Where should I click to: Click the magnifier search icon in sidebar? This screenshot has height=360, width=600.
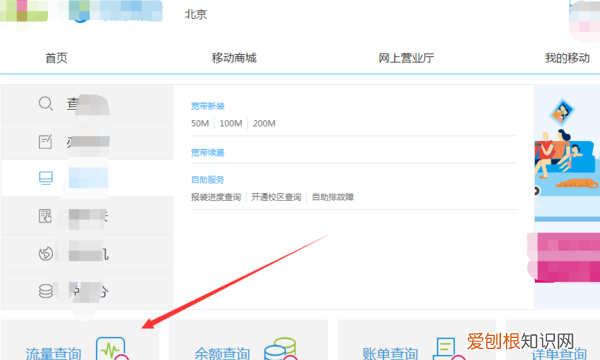pyautogui.click(x=46, y=104)
